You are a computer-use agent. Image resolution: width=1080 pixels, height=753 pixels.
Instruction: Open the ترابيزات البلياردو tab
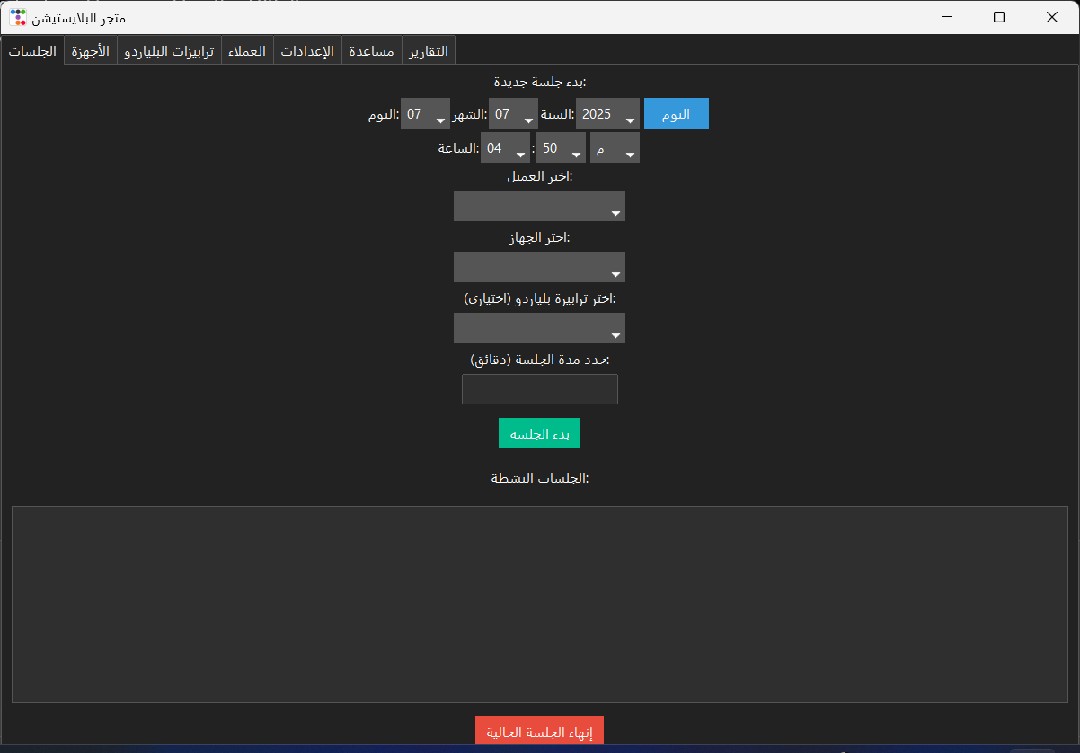pos(169,51)
